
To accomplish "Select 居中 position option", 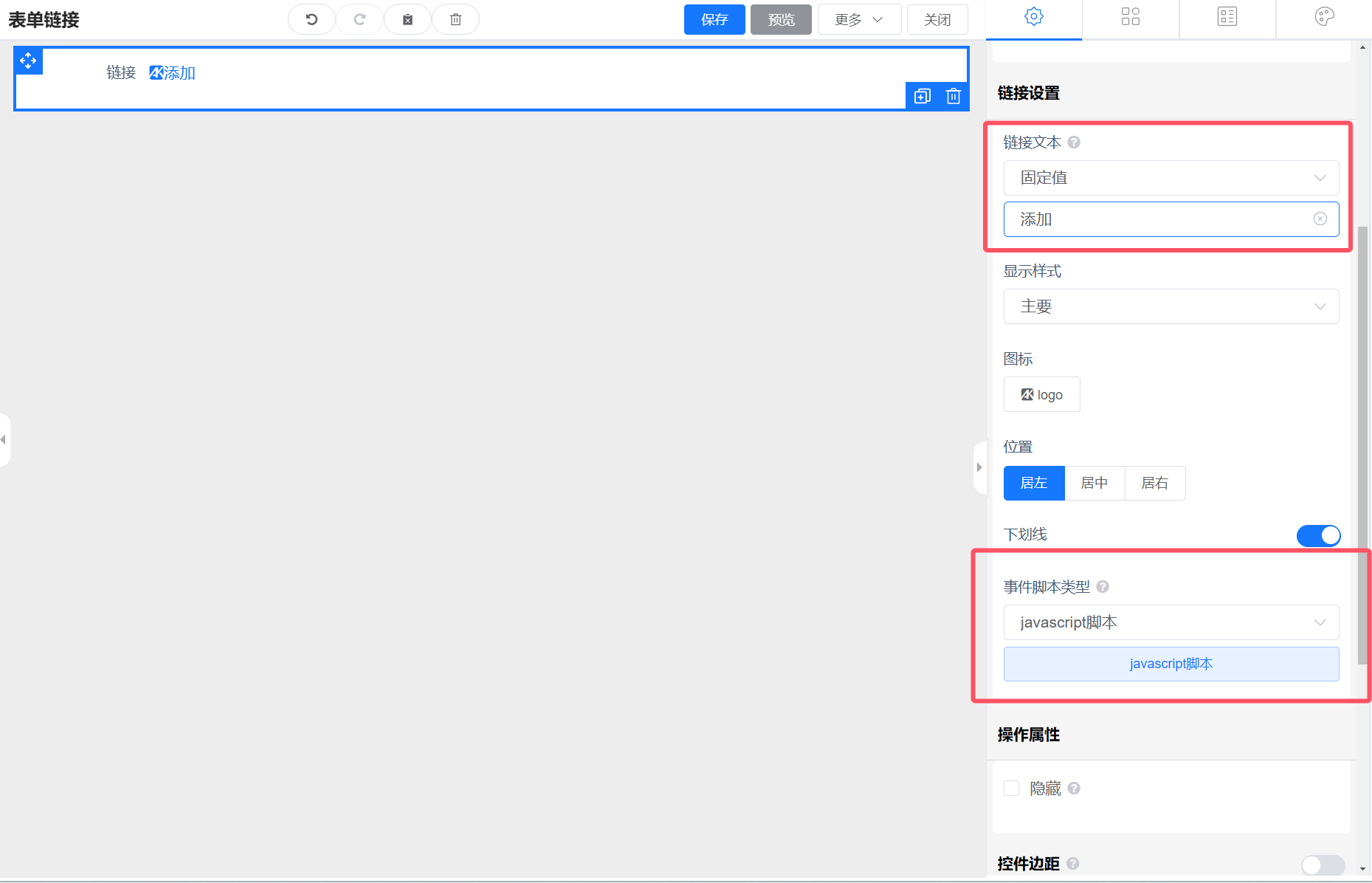I will tap(1094, 483).
